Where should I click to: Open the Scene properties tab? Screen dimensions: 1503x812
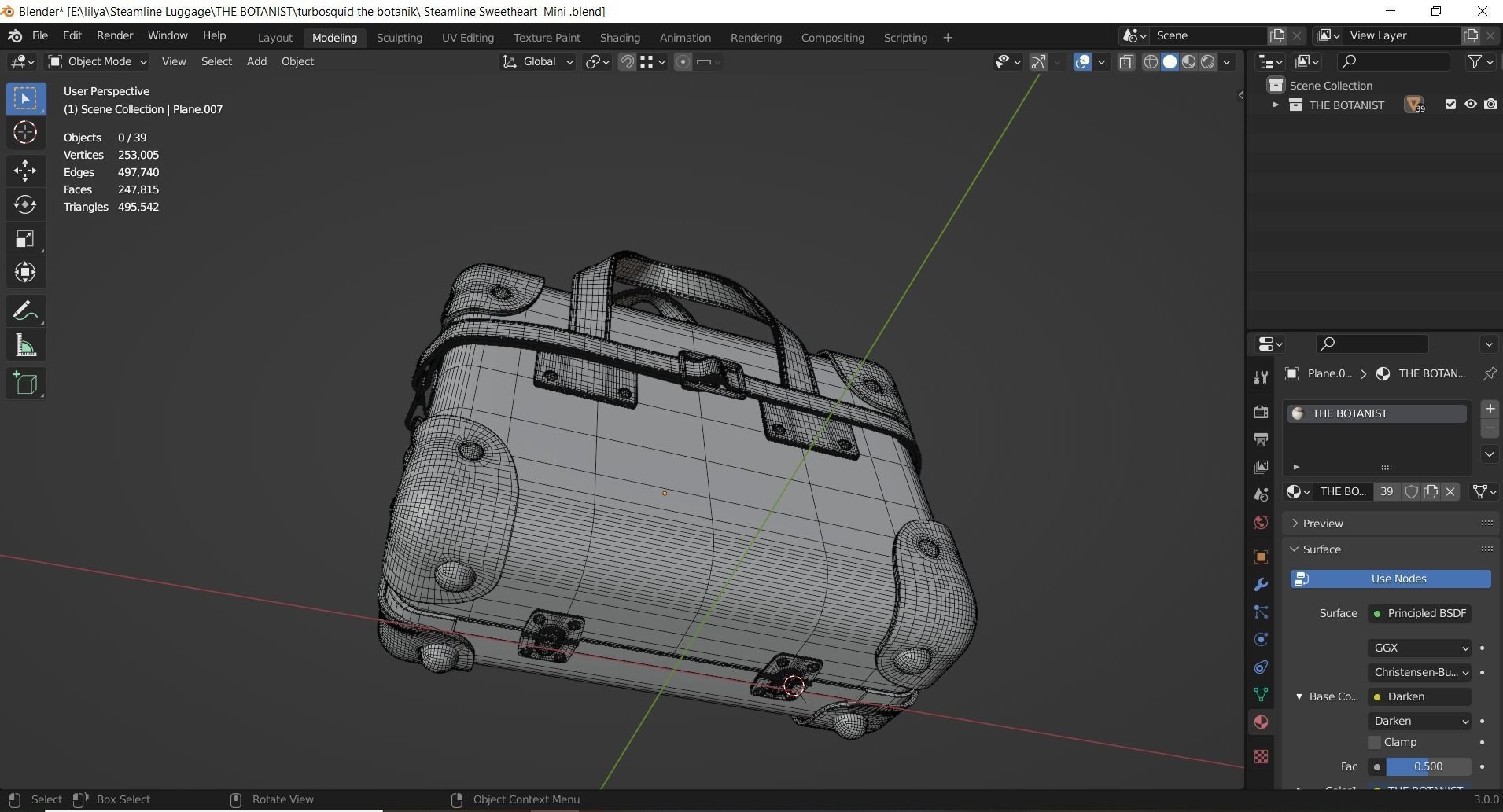[x=1261, y=494]
